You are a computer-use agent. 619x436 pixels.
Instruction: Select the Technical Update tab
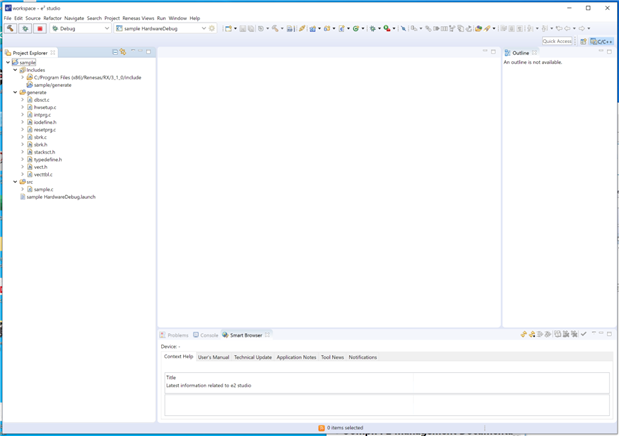click(x=252, y=357)
